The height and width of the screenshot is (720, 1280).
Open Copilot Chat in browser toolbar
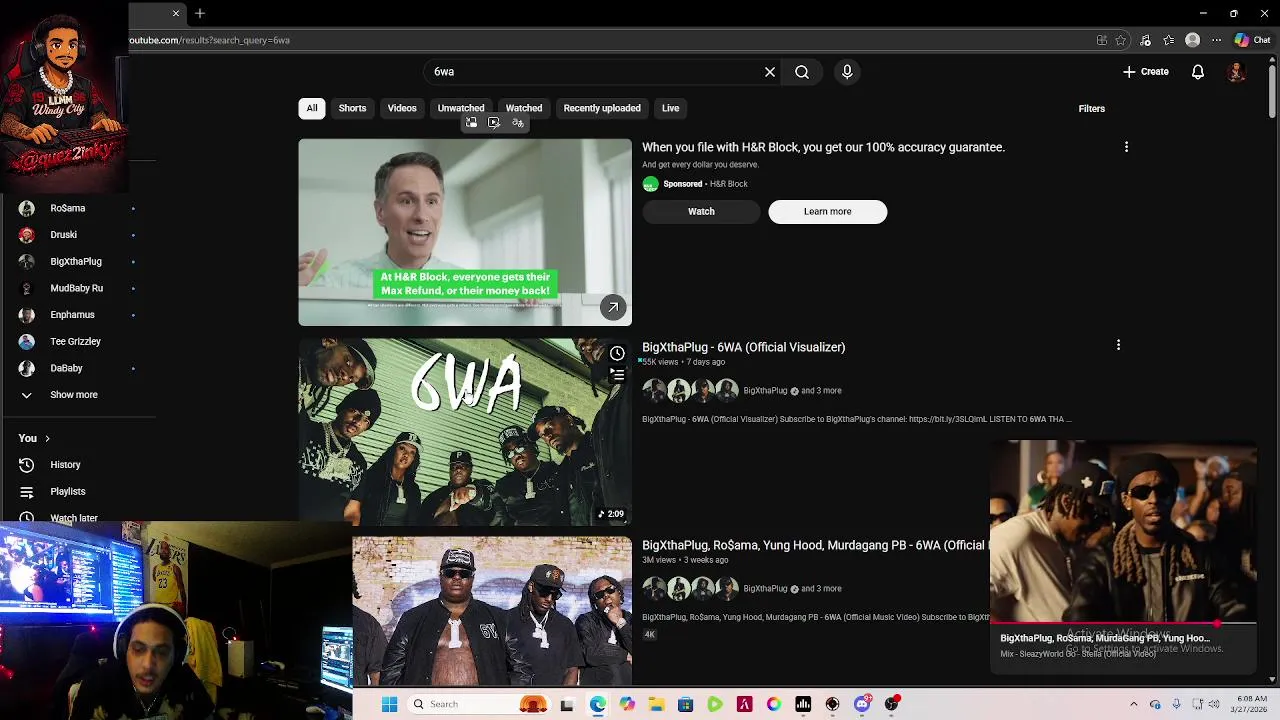click(x=1252, y=40)
